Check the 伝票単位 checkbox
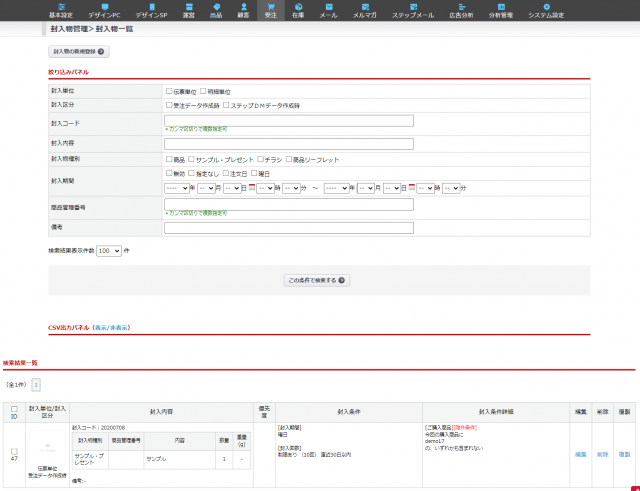Screen dimensions: 640x491 [x=169, y=90]
